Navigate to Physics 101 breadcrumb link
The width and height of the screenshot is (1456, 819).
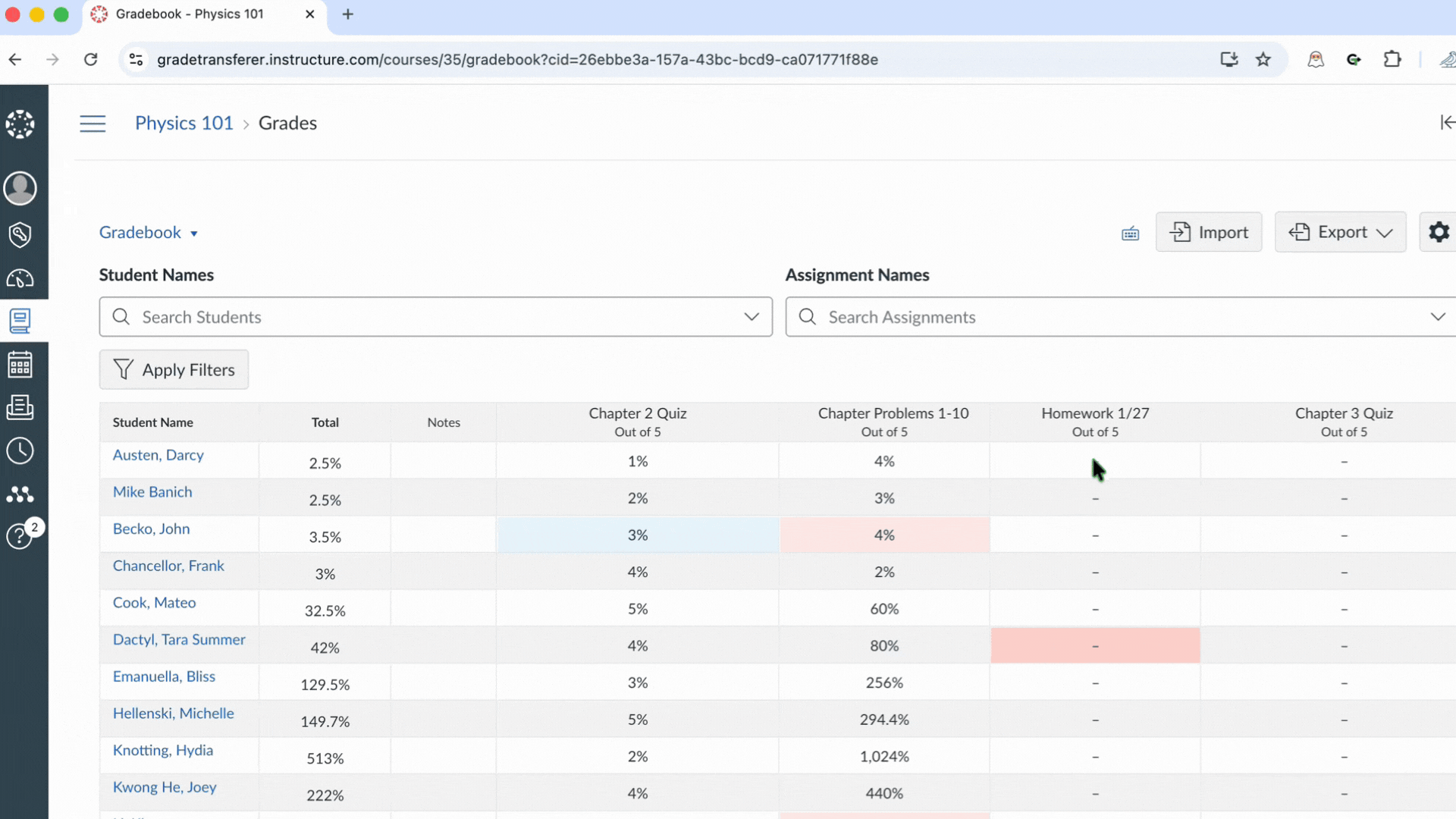click(184, 123)
